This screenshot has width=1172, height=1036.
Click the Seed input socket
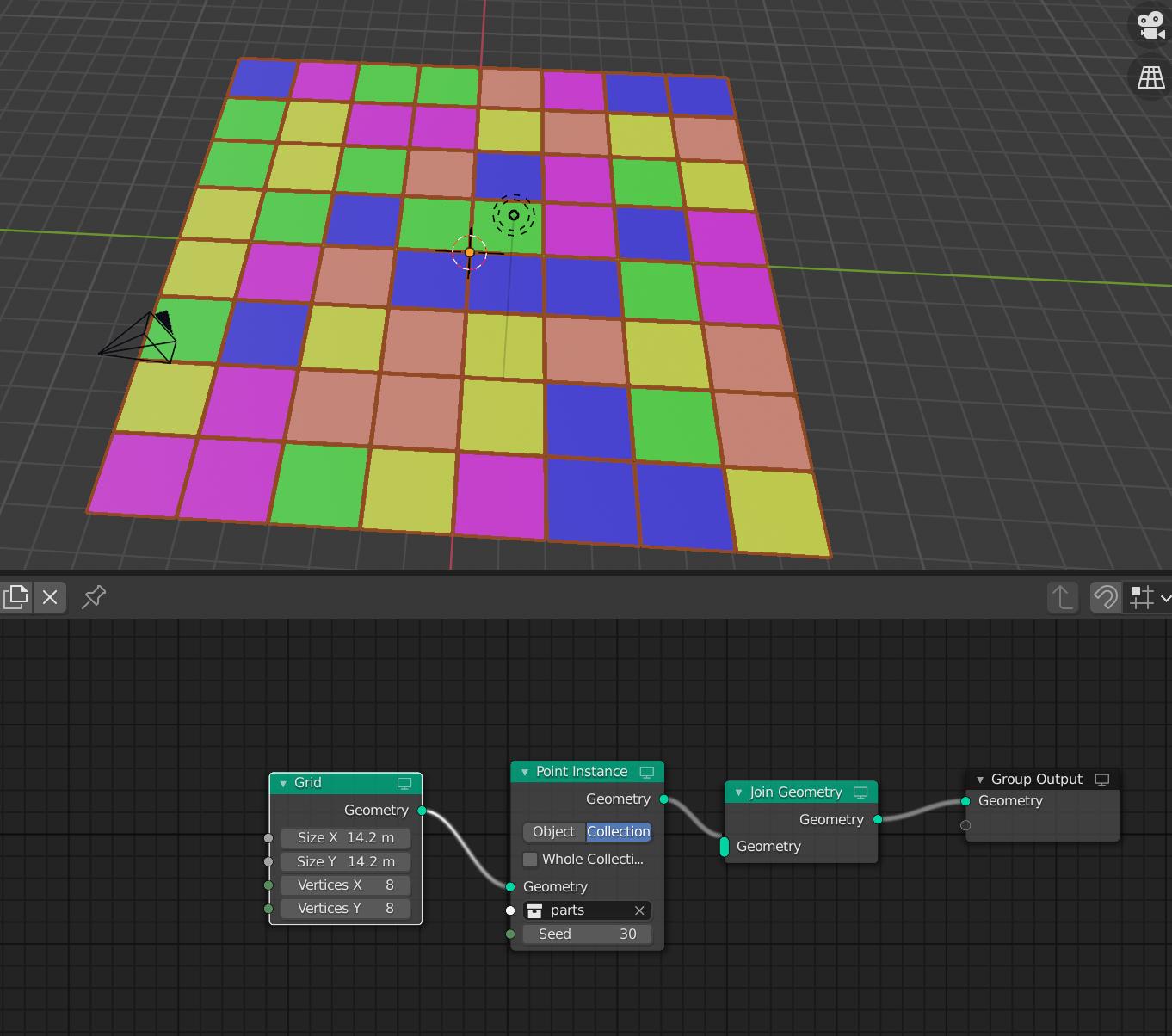click(x=510, y=934)
